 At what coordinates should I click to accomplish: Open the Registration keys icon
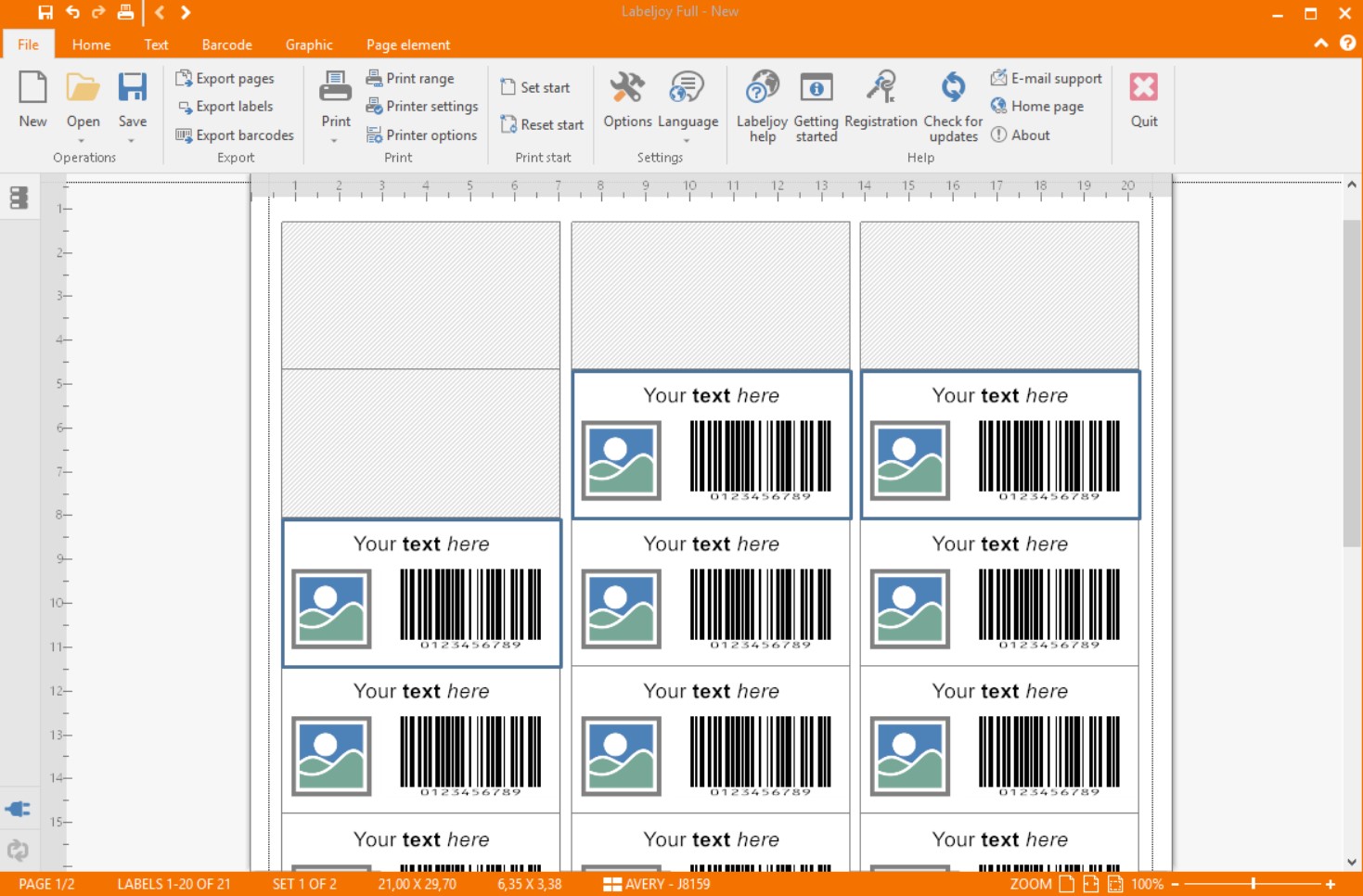[x=881, y=87]
